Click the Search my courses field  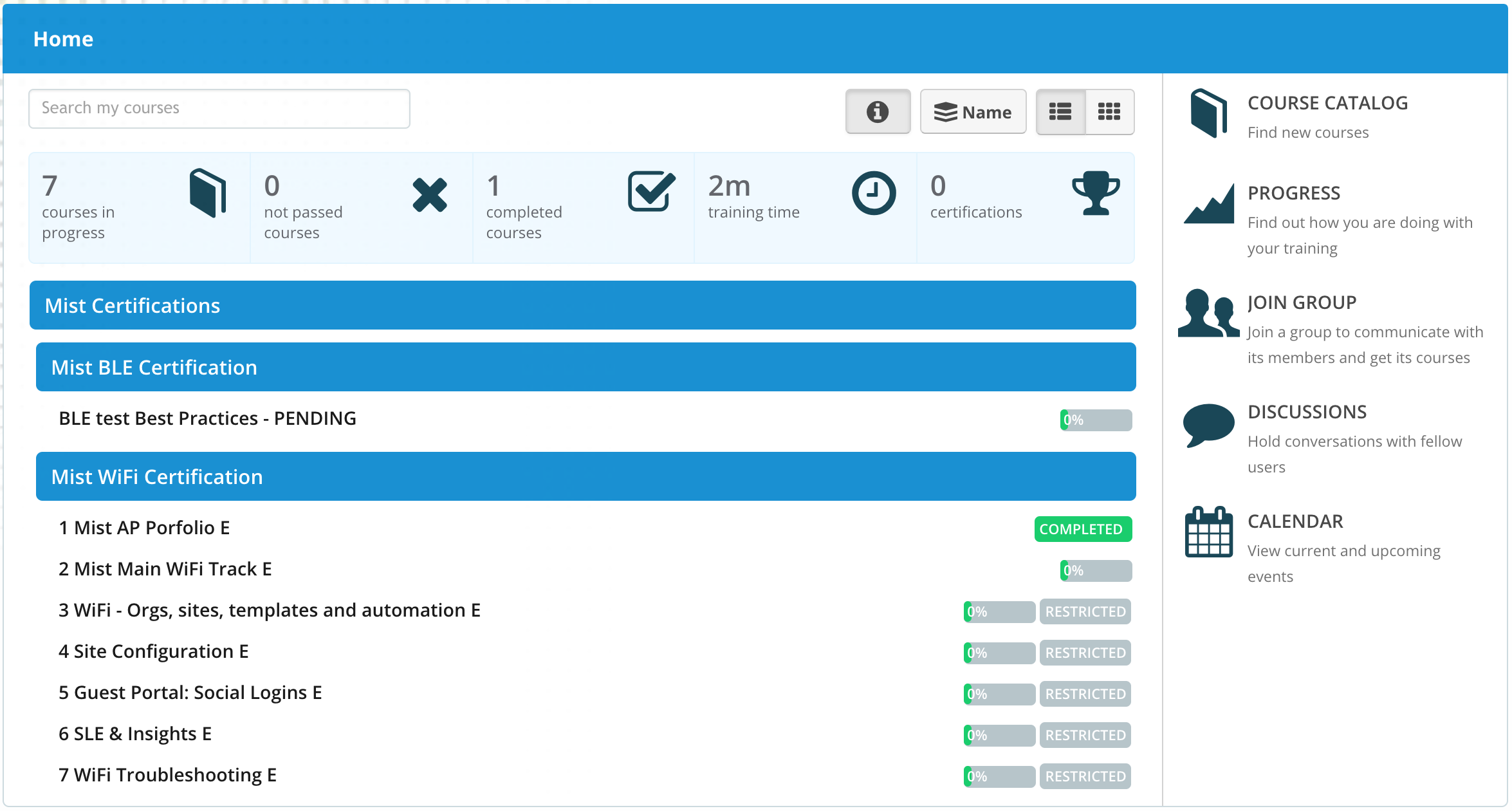tap(219, 108)
